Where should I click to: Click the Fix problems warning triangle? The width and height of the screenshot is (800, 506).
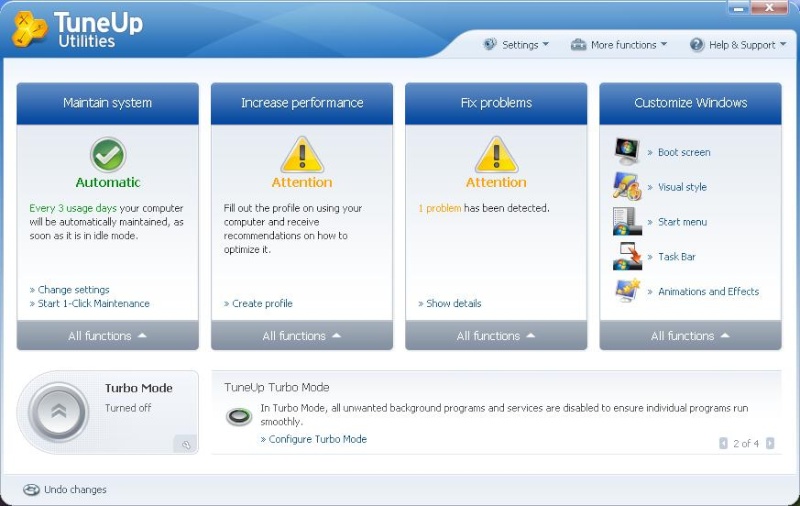(496, 155)
